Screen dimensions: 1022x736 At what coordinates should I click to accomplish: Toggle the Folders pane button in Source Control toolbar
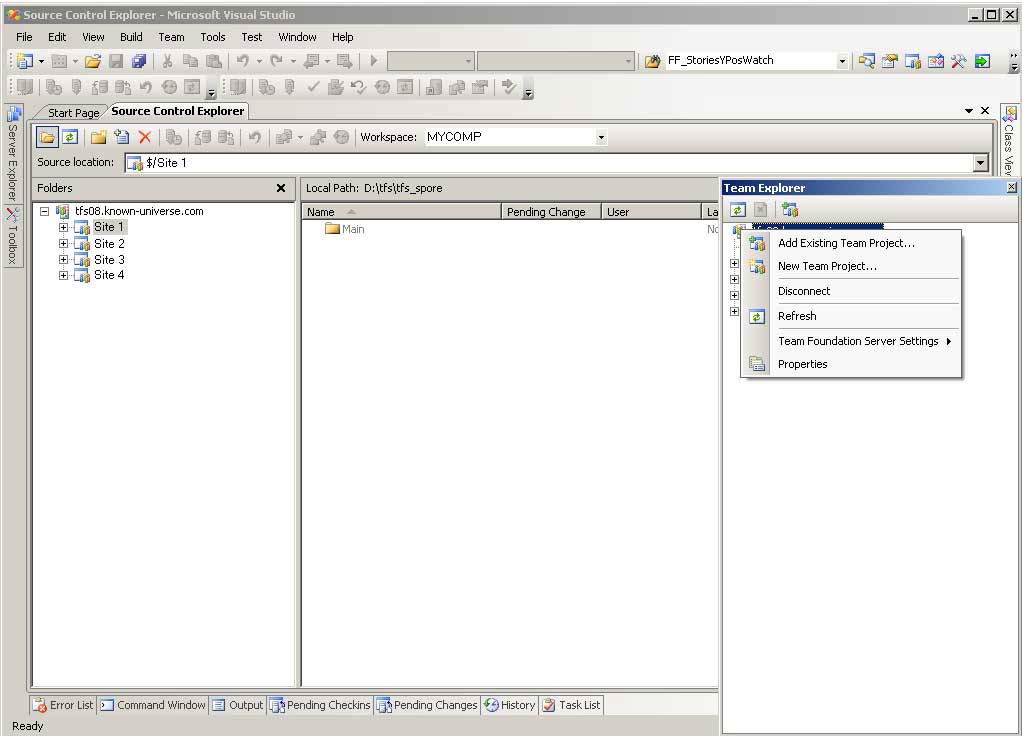[x=47, y=137]
